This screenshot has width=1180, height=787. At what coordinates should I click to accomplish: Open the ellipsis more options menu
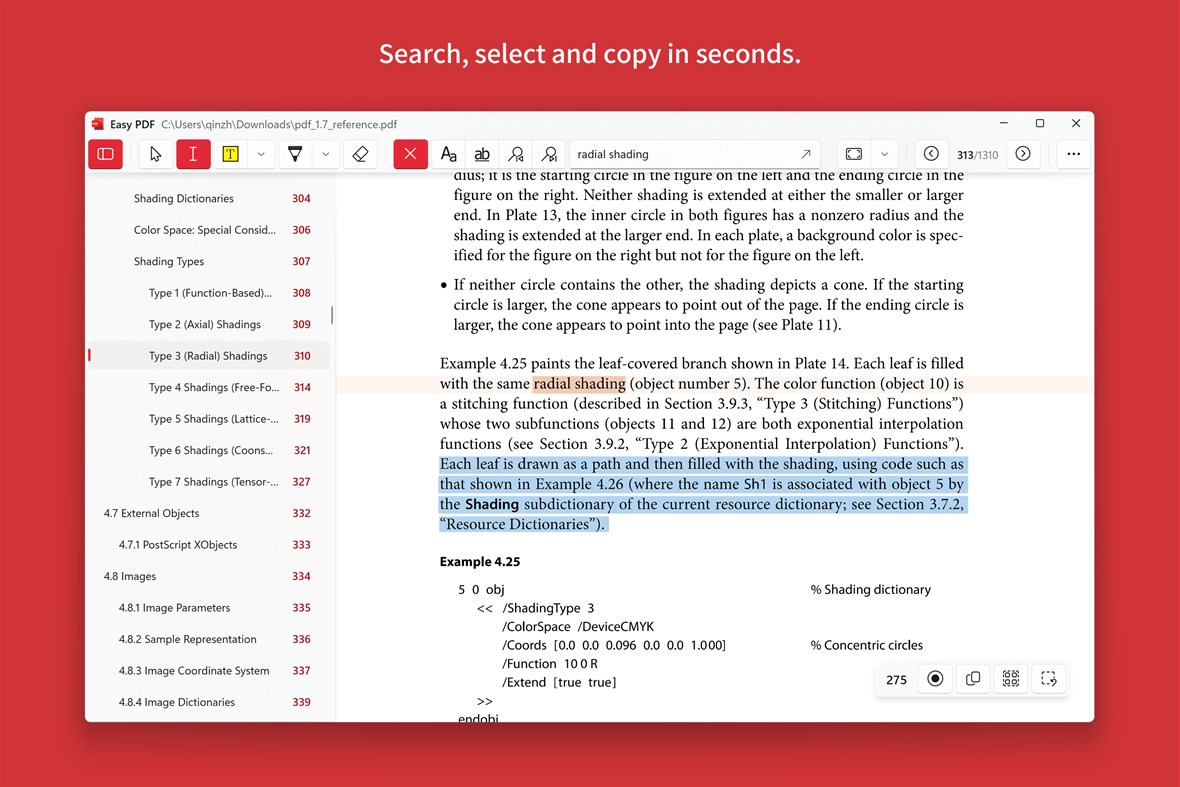coord(1073,153)
